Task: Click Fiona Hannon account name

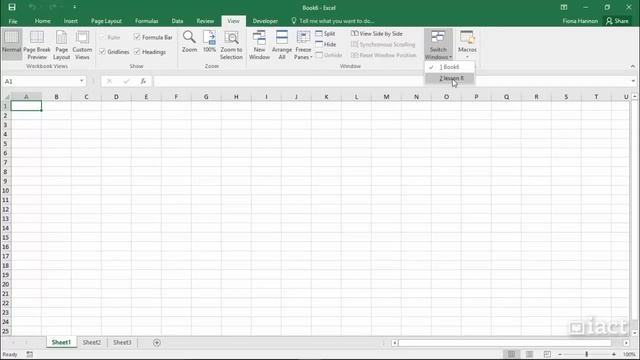Action: tap(580, 21)
